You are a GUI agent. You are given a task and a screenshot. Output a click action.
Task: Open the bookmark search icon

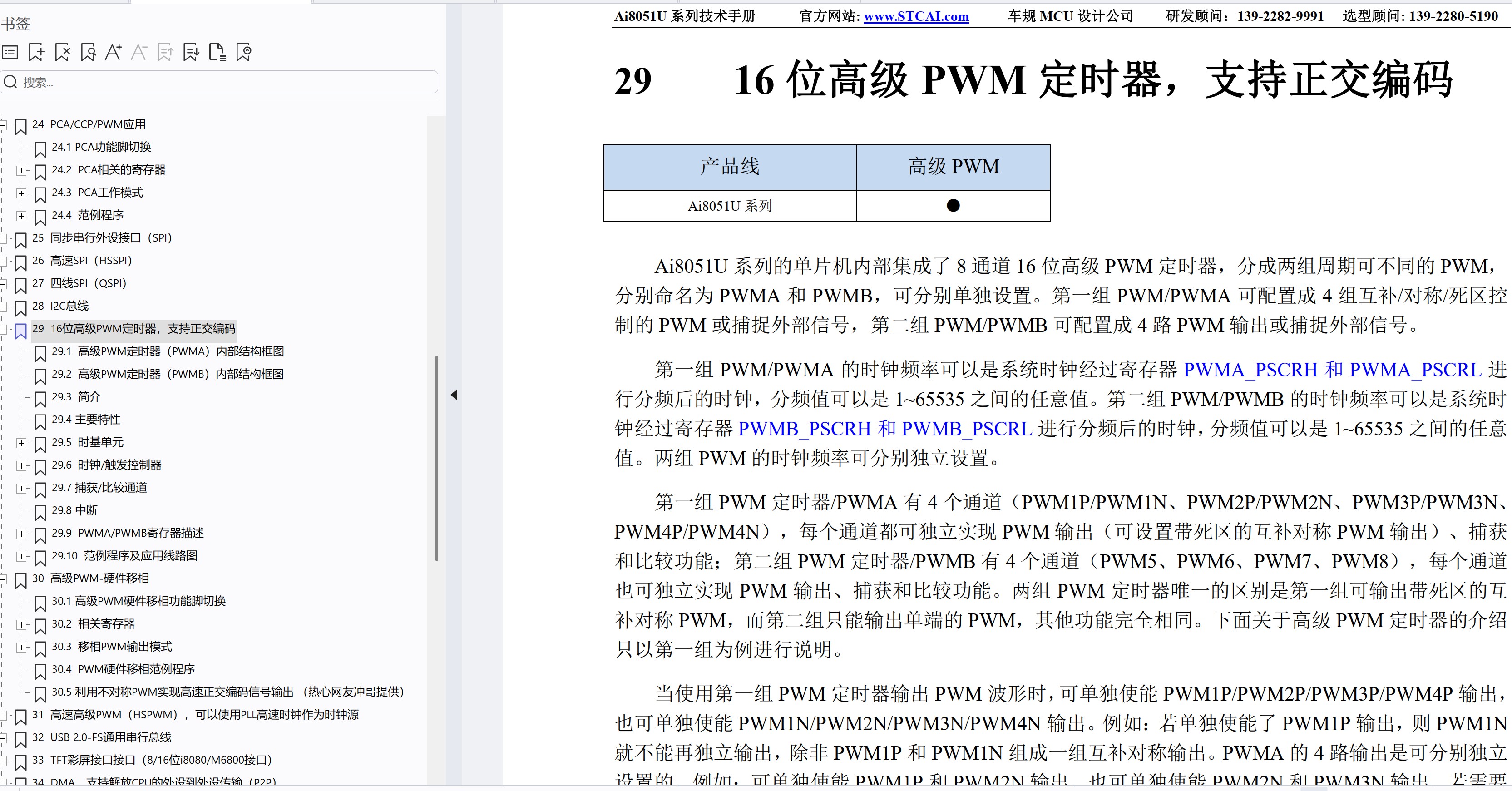click(x=88, y=52)
